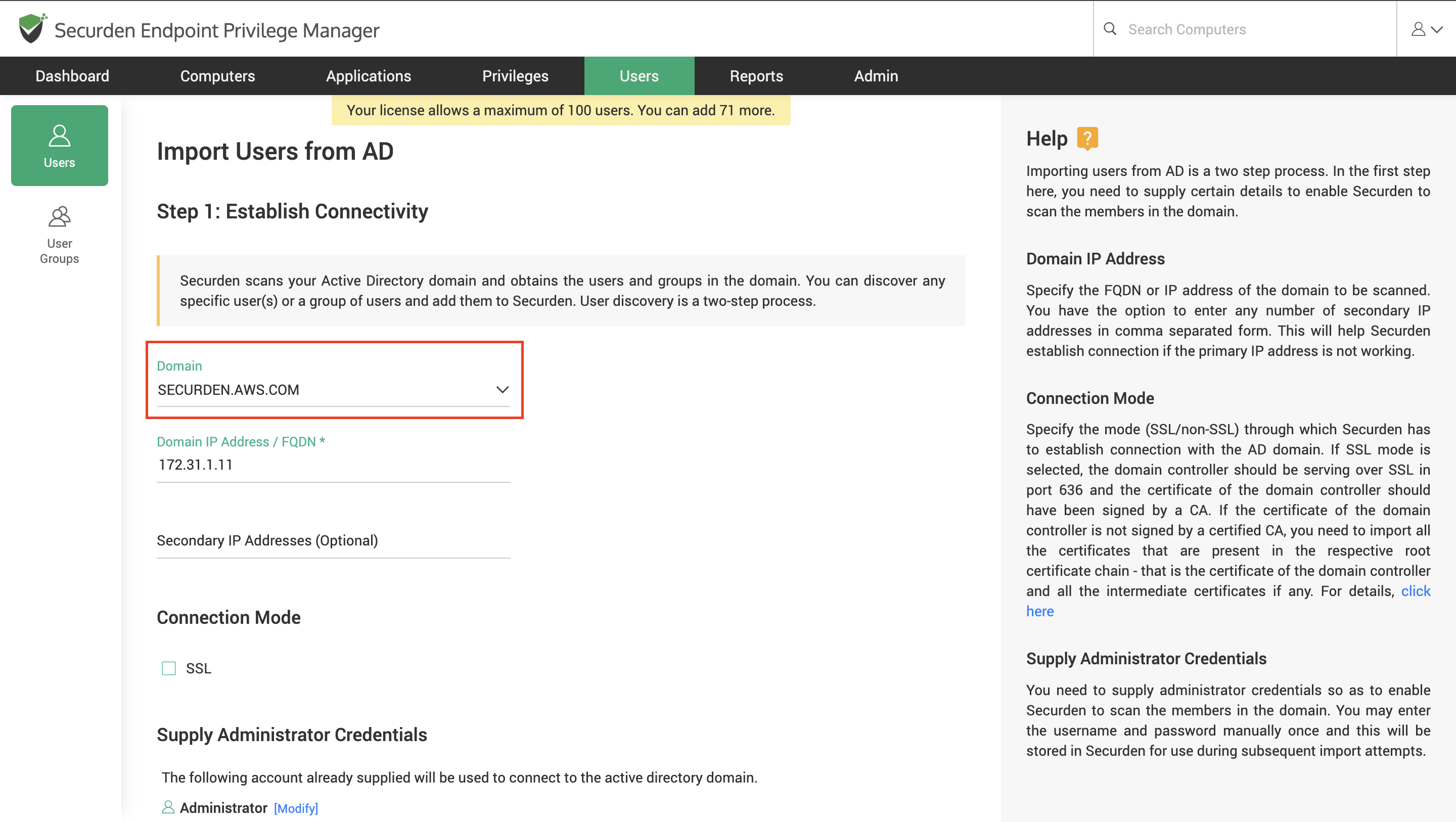The width and height of the screenshot is (1456, 822).
Task: Enable the SSL connection mode checkbox
Action: click(168, 668)
